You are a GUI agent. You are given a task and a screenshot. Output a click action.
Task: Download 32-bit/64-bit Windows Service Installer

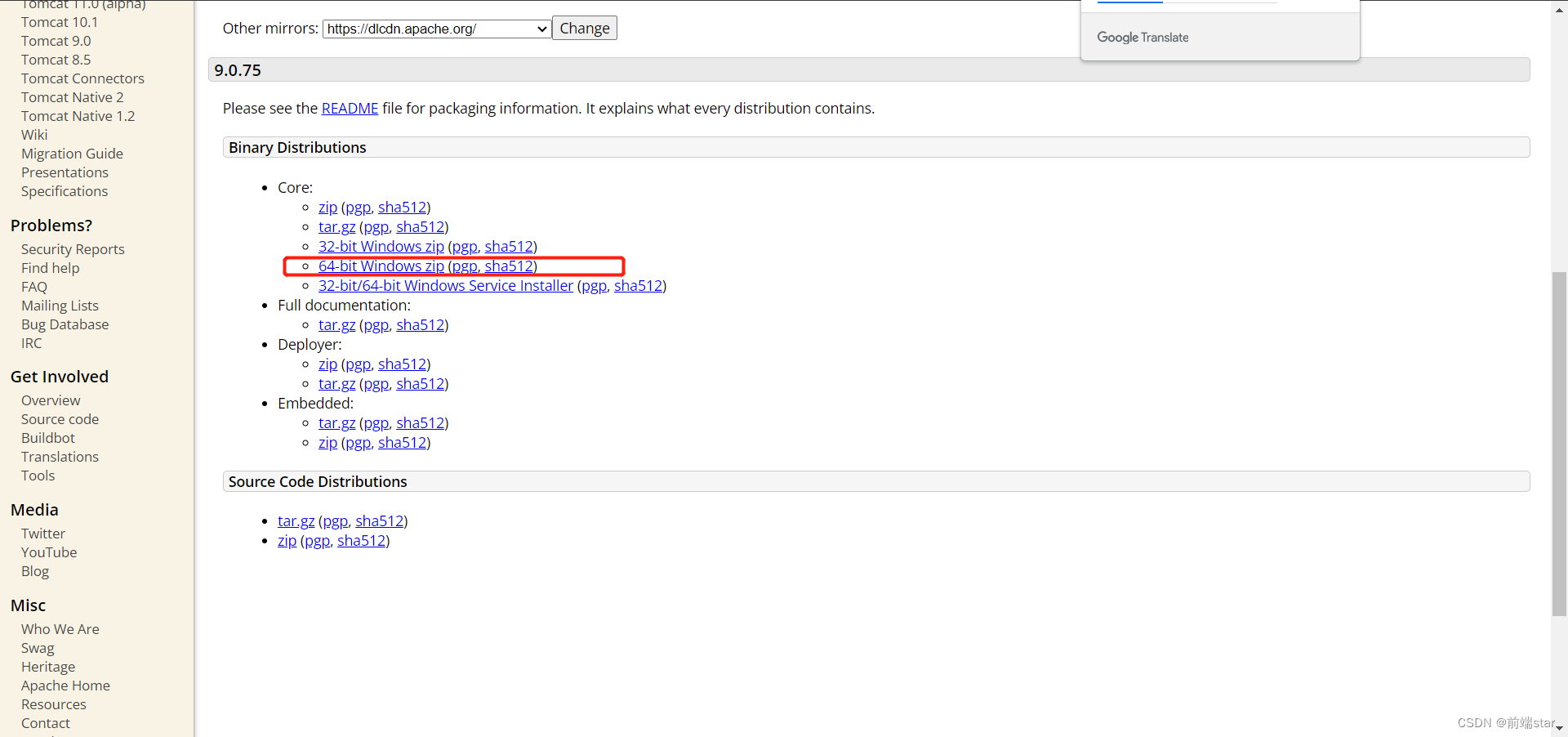tap(446, 286)
